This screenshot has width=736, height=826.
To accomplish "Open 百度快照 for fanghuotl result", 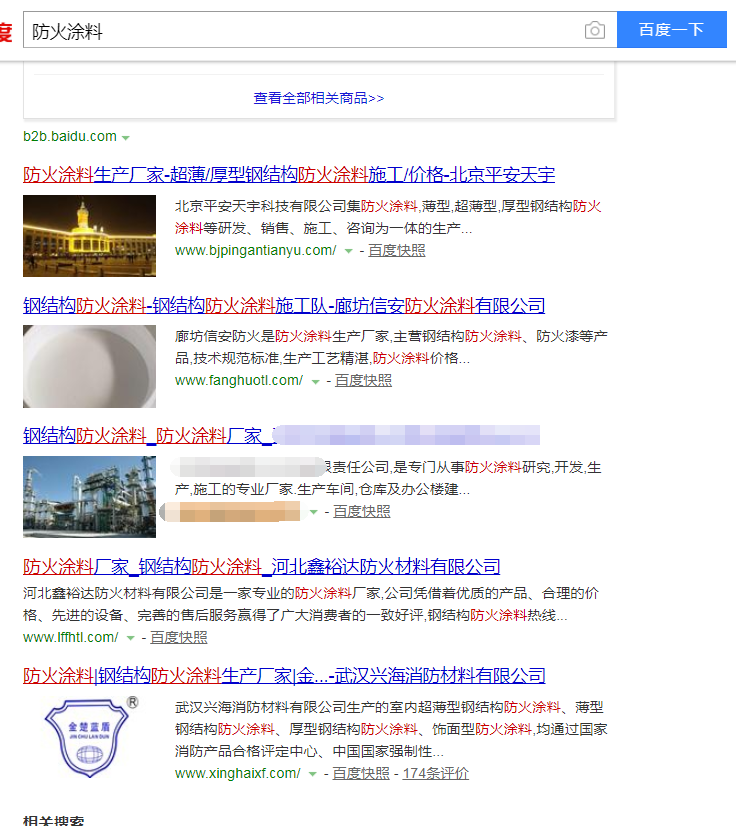I will coord(364,380).
